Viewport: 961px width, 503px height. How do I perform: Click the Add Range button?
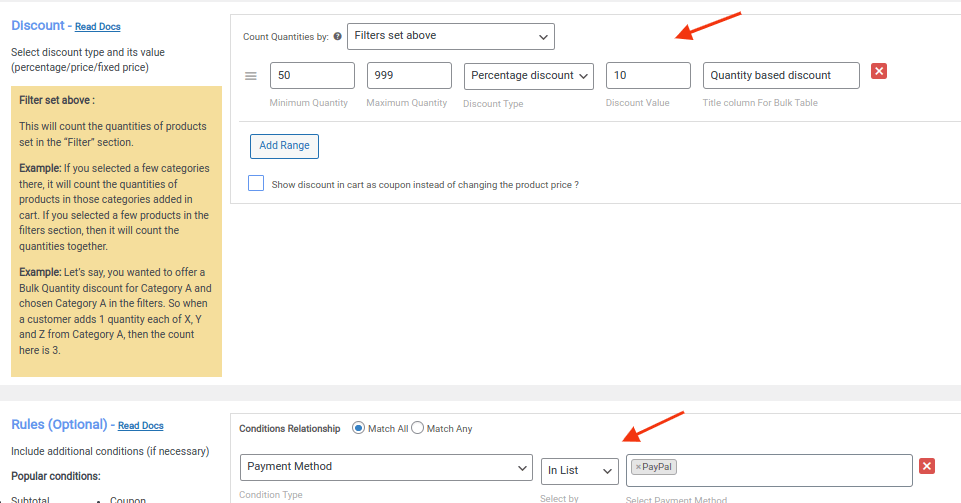point(284,145)
